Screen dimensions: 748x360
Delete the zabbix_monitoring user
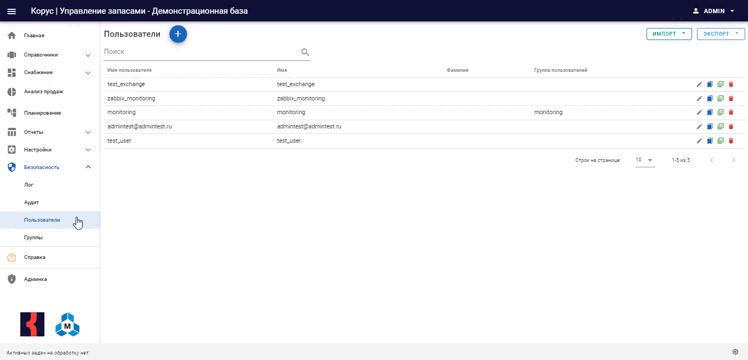[731, 99]
